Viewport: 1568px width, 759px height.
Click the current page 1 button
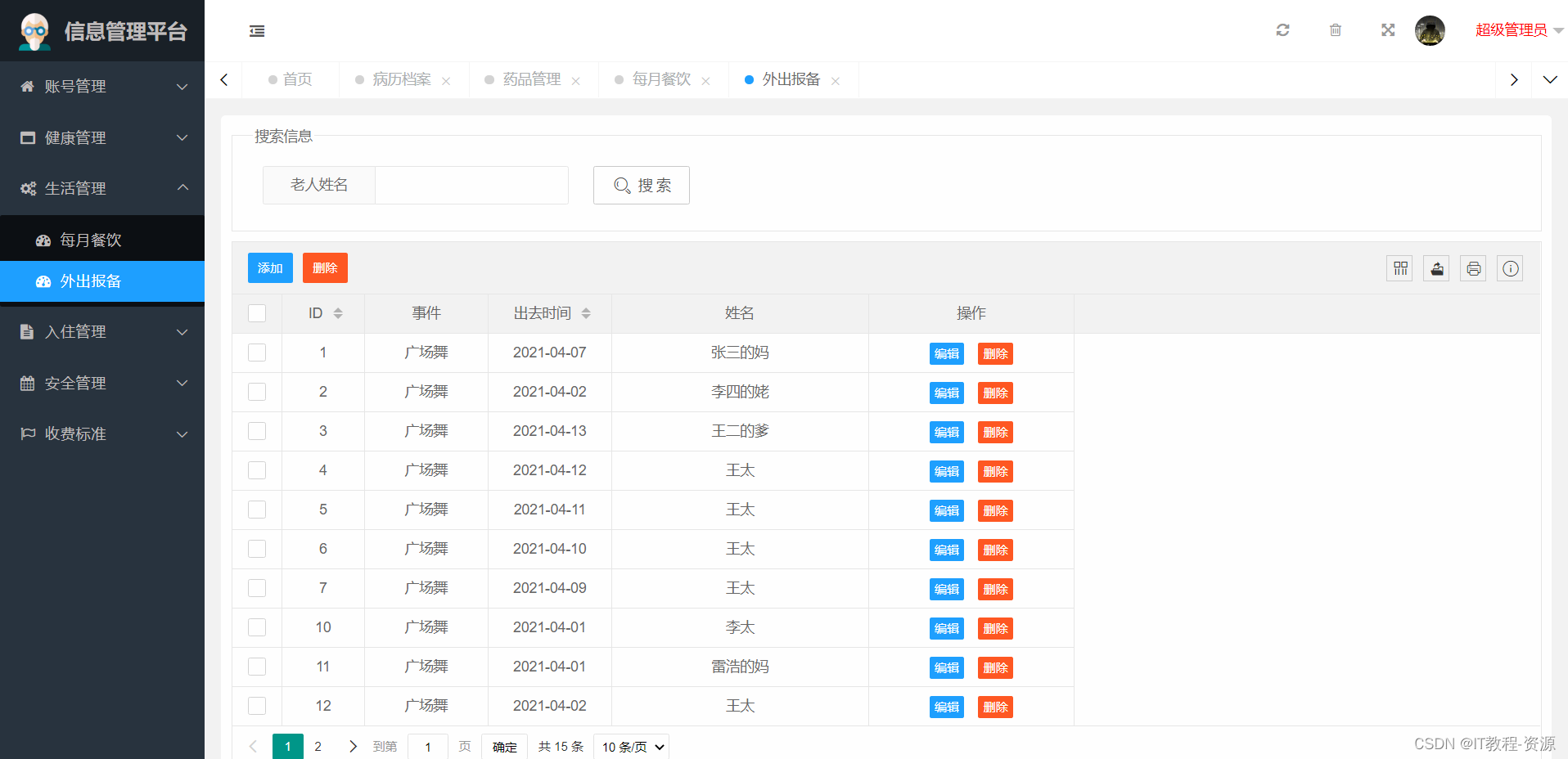click(288, 746)
